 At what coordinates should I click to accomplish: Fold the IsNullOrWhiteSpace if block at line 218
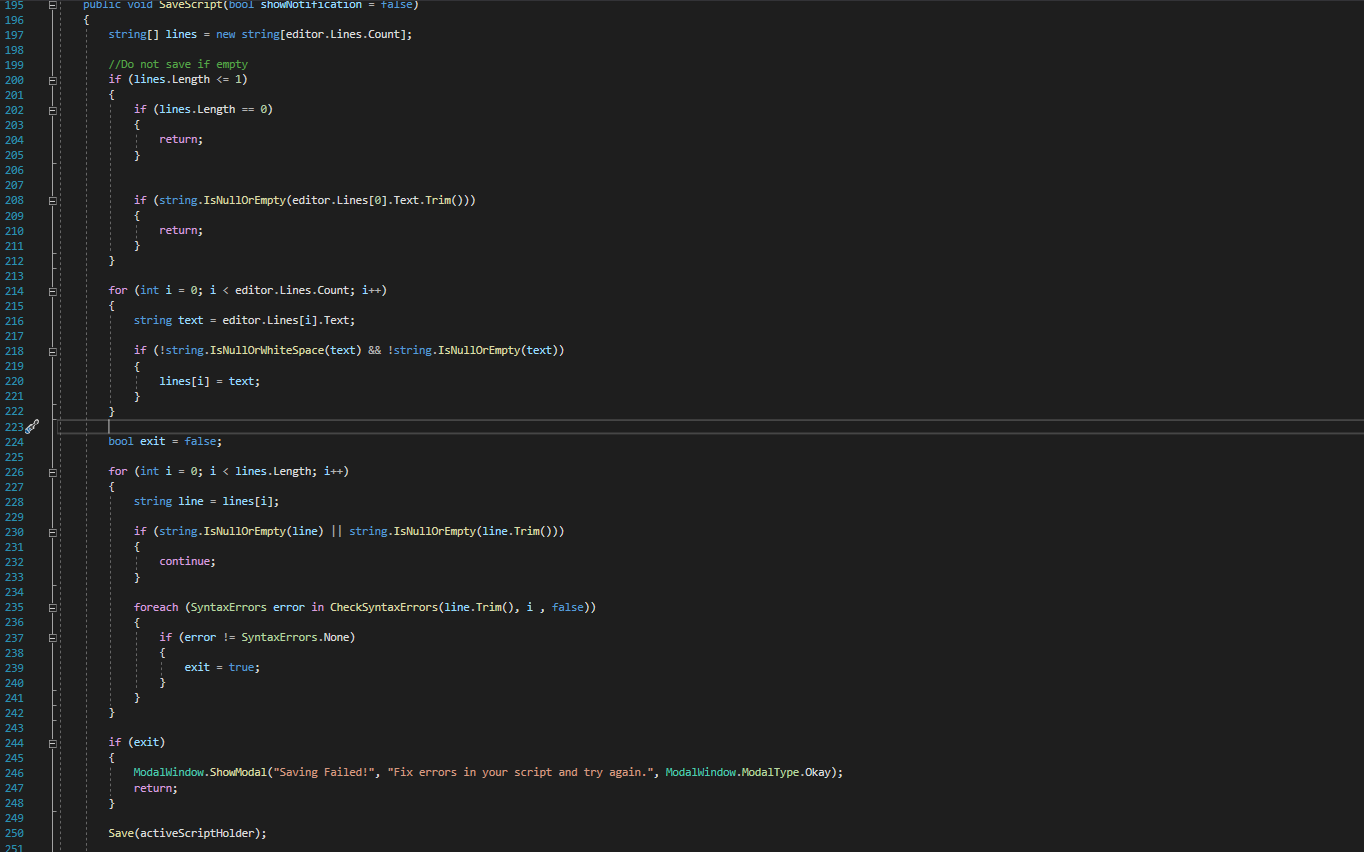pyautogui.click(x=51, y=351)
